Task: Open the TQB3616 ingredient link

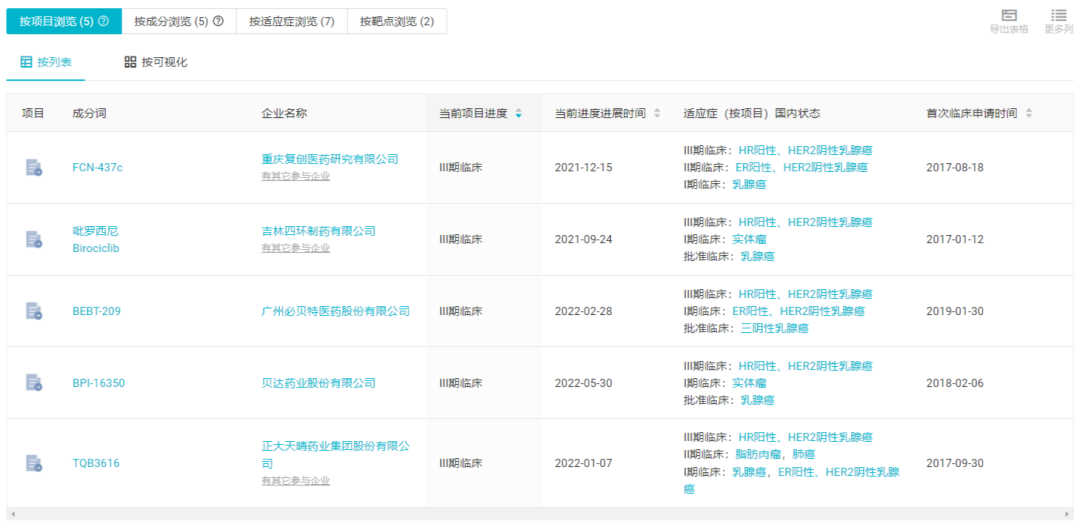Action: (96, 463)
